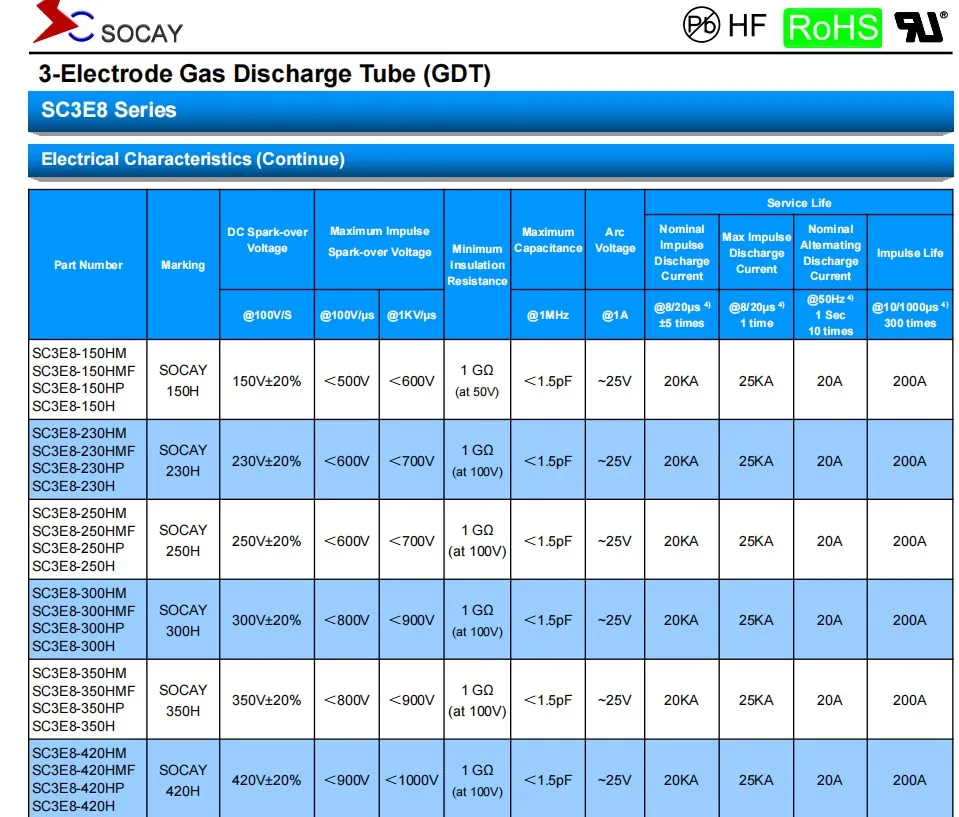Screen dimensions: 959x817
Task: Click the 300V±20% voltage value
Action: 267,620
